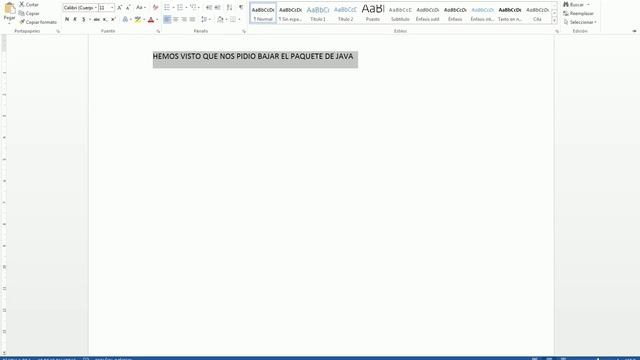Toggle superscript formatting
Image resolution: width=640 pixels, height=360 pixels.
click(113, 19)
